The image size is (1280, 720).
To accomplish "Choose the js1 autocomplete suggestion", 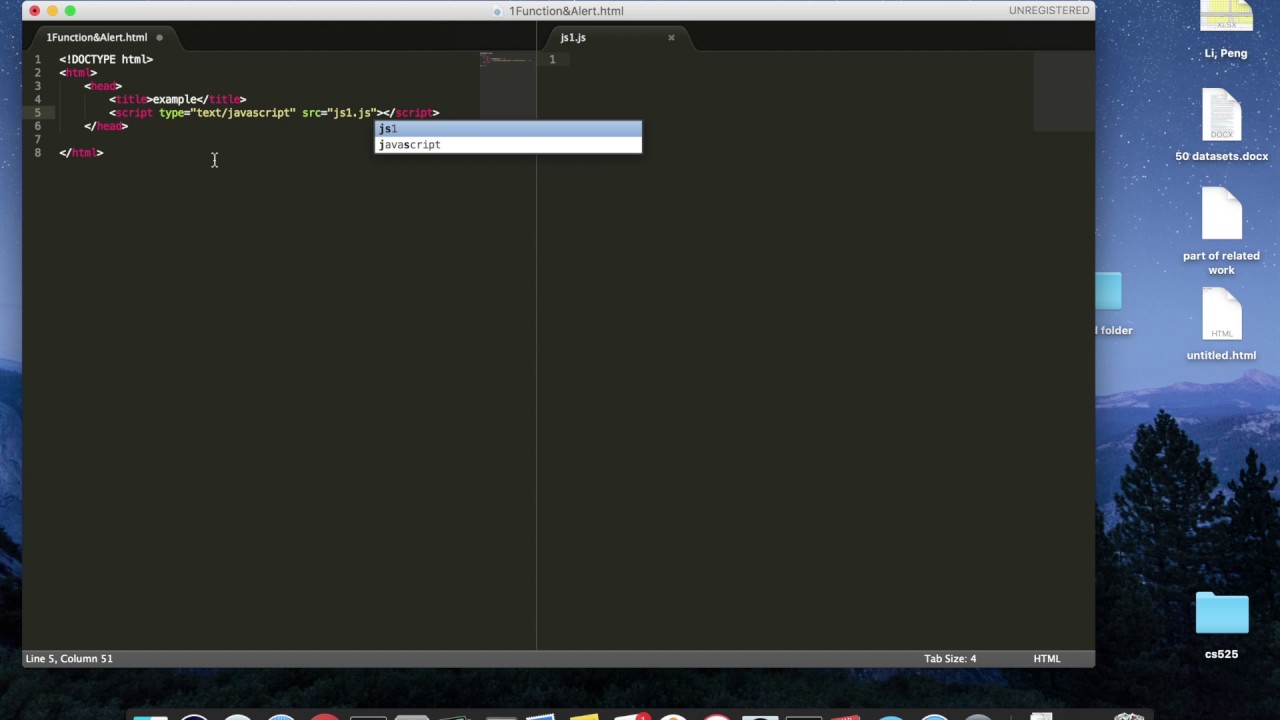I will point(508,129).
